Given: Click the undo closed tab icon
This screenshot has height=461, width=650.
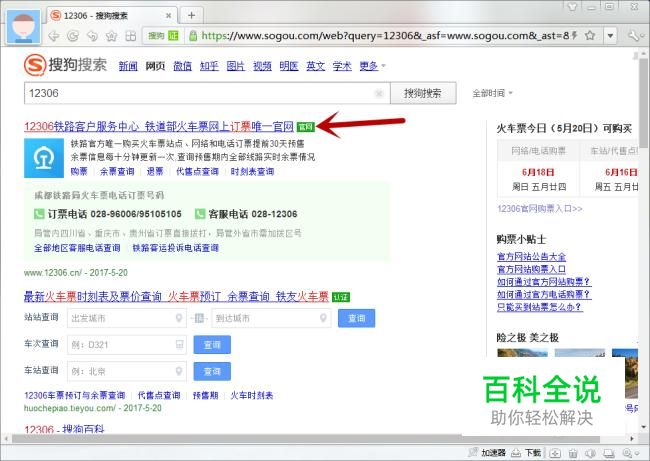Looking at the screenshot, I should click(x=92, y=36).
